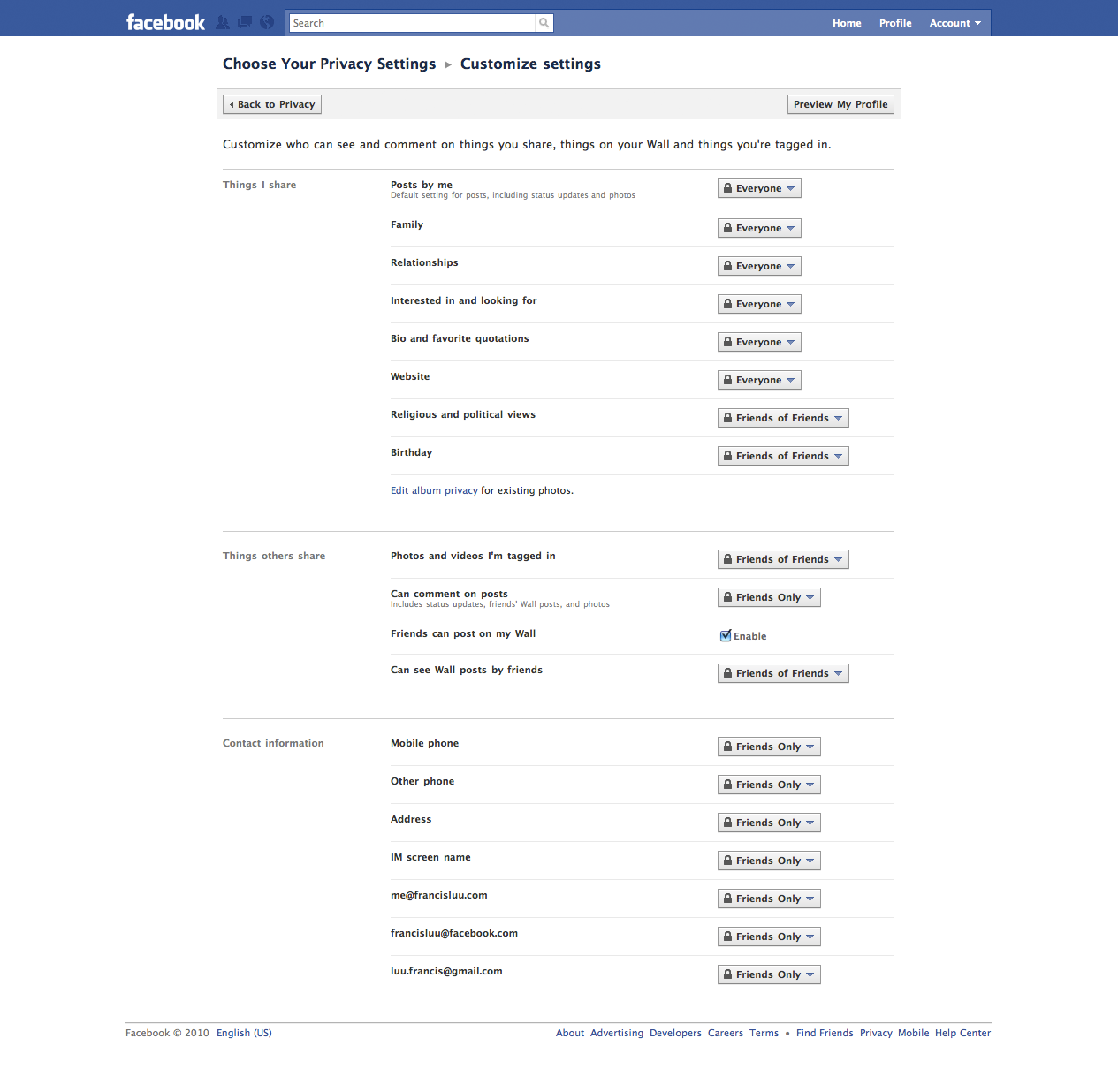
Task: Open the Developers footer link
Action: point(675,1033)
